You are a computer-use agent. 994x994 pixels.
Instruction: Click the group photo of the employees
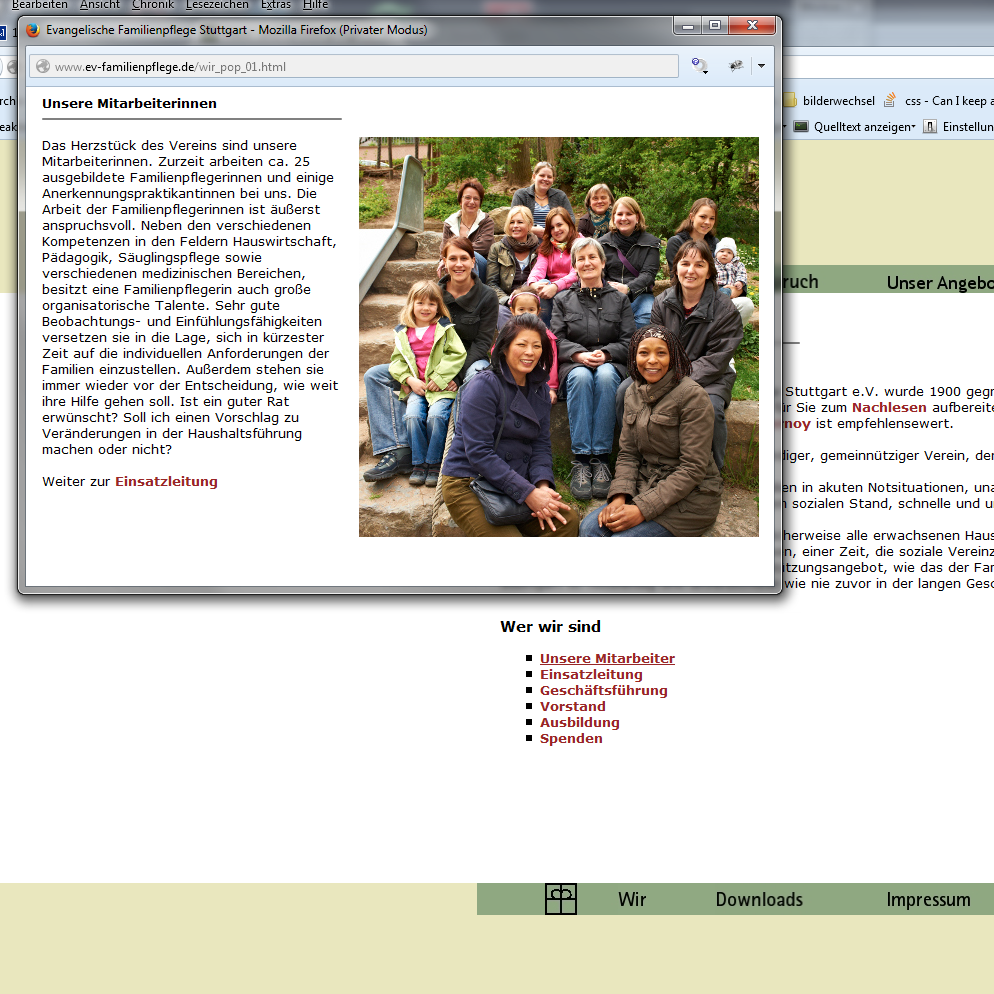click(x=558, y=337)
